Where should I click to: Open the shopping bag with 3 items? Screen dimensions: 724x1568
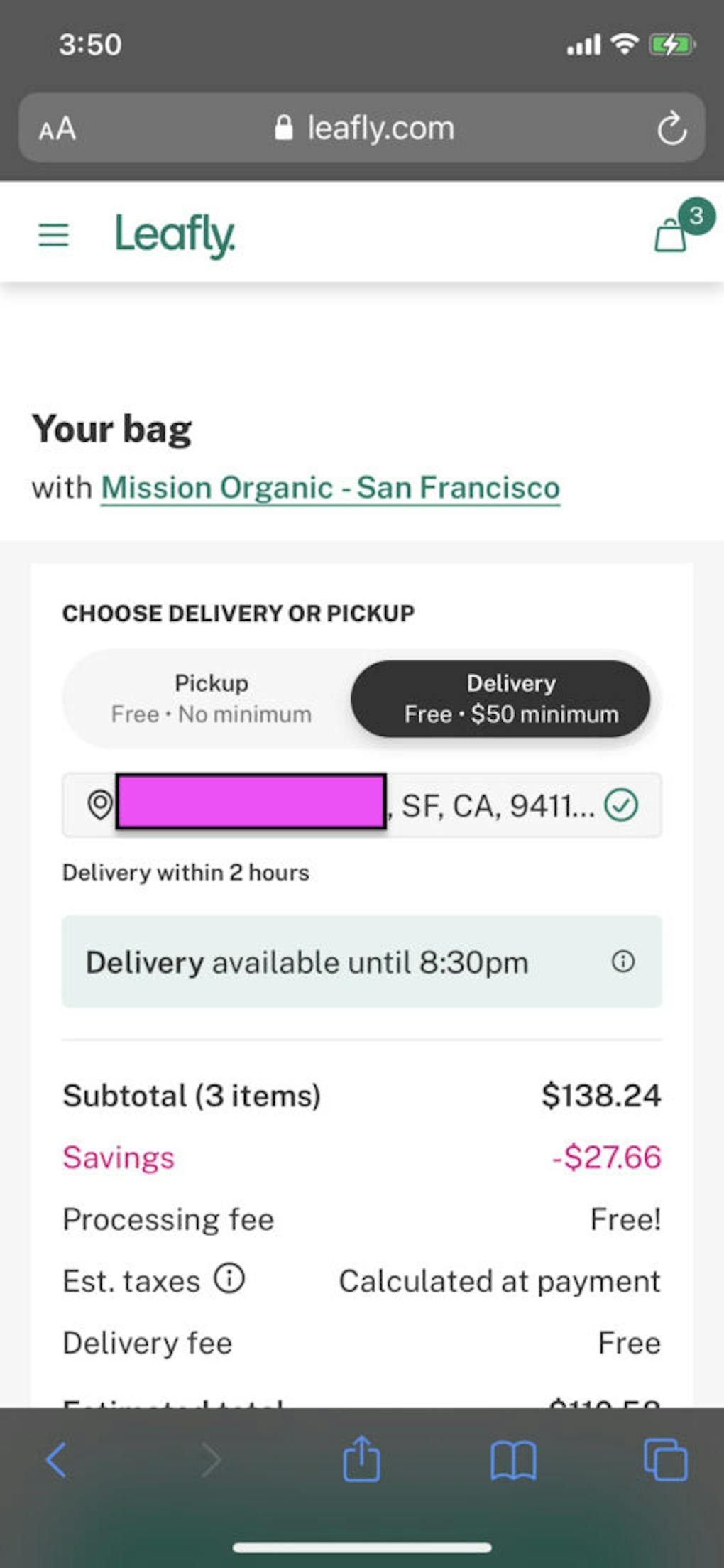pyautogui.click(x=671, y=234)
